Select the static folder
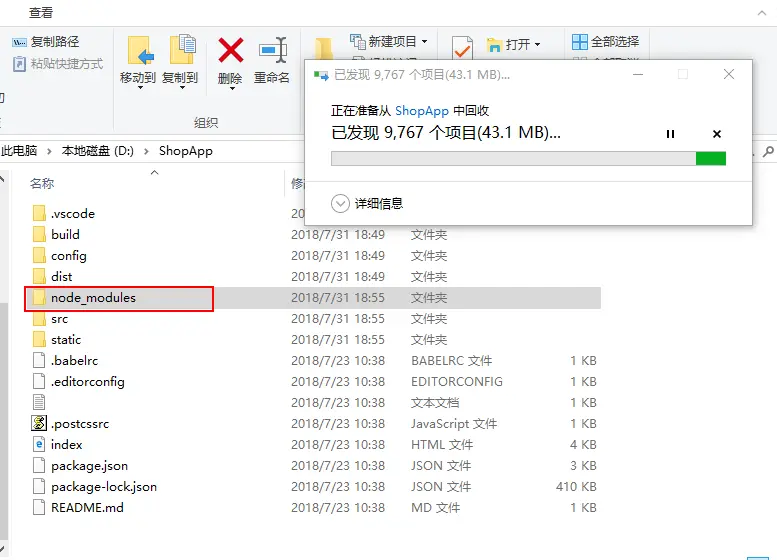This screenshot has width=777, height=560. (66, 340)
